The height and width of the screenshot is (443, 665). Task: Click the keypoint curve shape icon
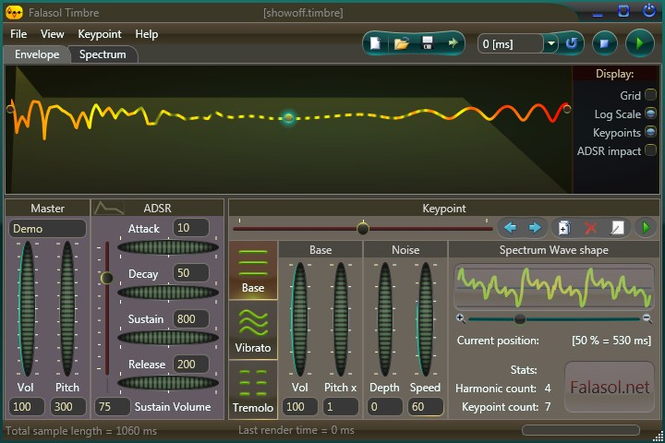pyautogui.click(x=618, y=228)
